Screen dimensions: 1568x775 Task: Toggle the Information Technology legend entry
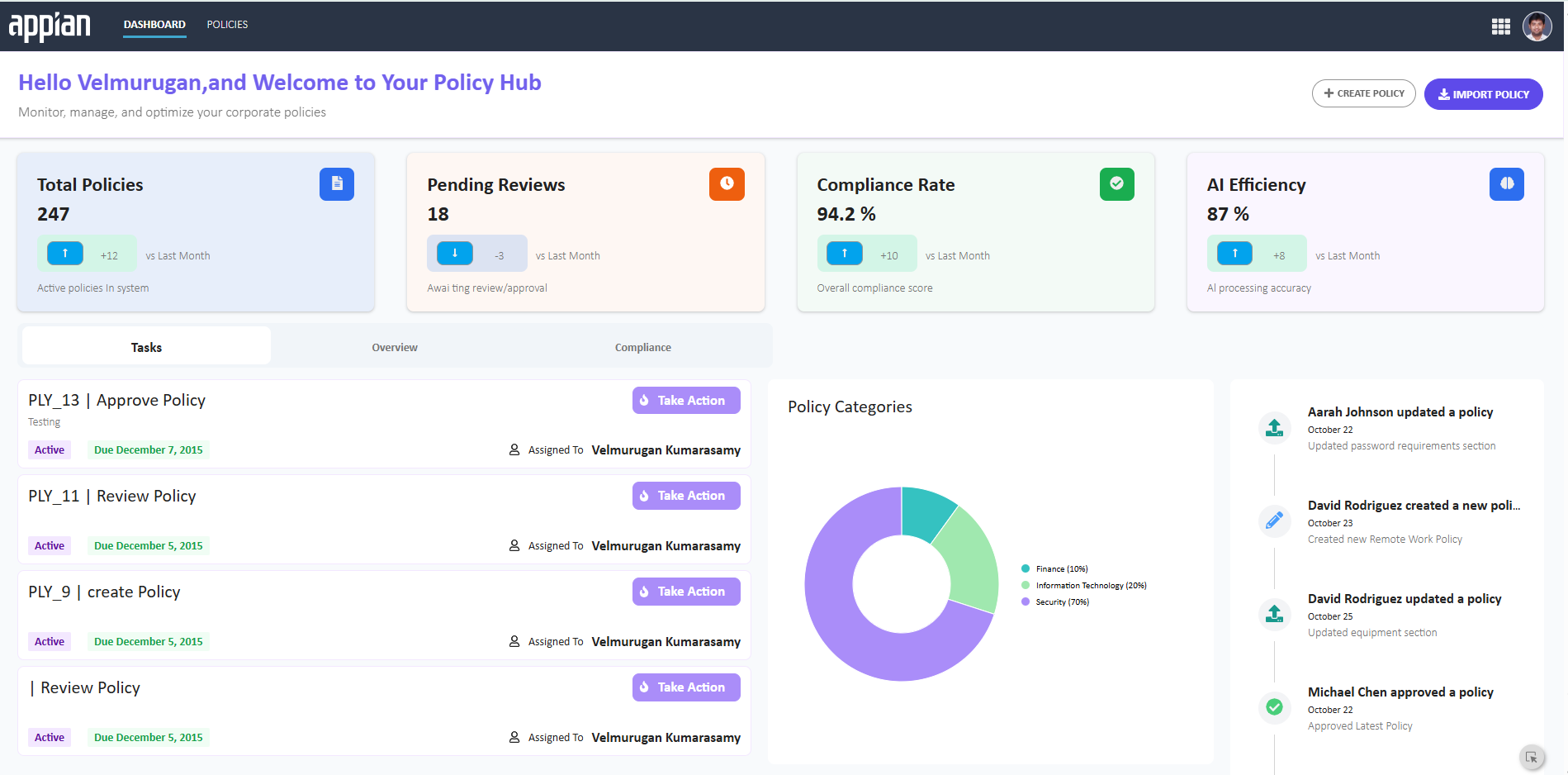(x=1090, y=585)
